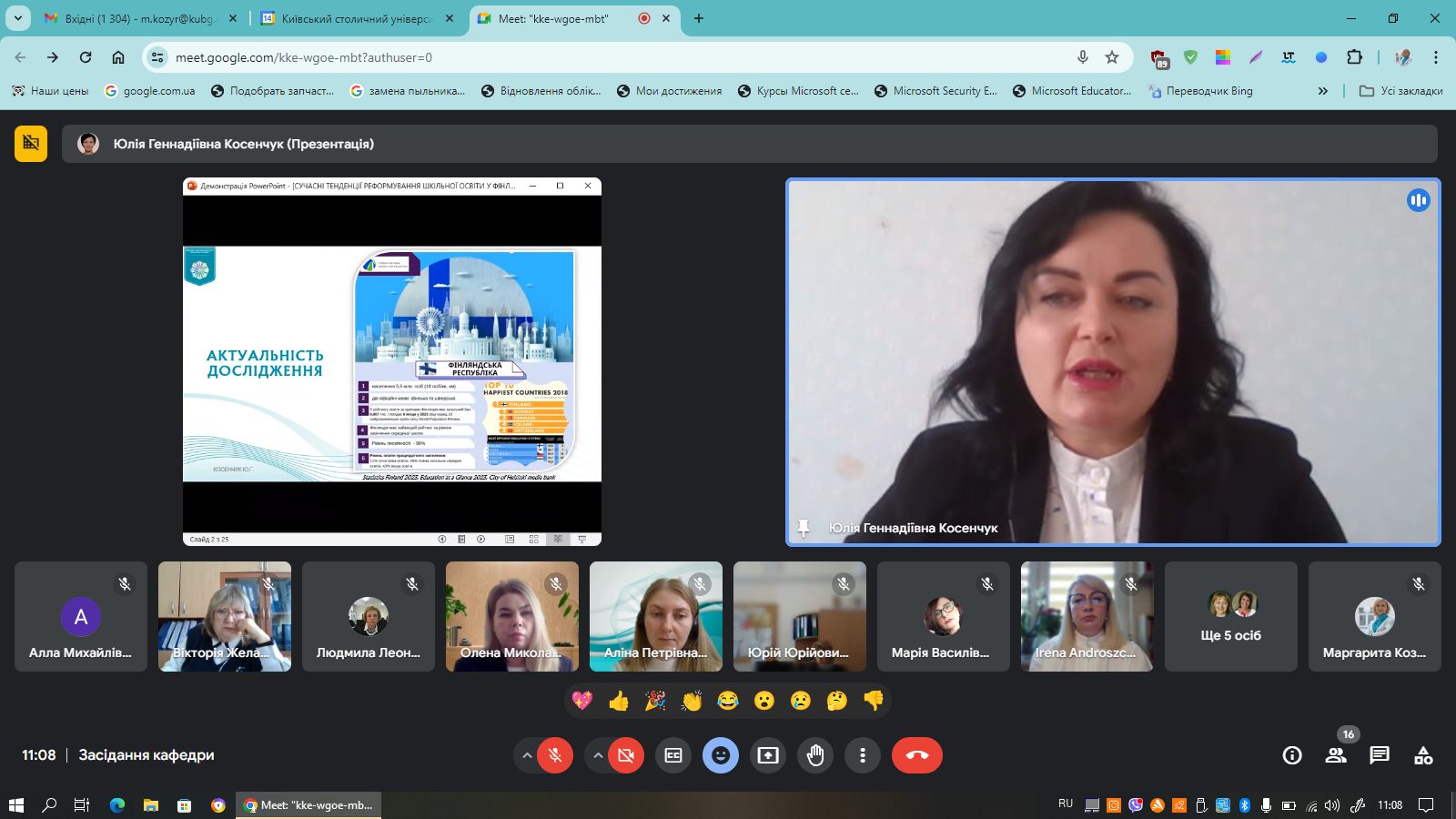Click the present screen button
Viewport: 1456px width, 819px height.
[768, 755]
